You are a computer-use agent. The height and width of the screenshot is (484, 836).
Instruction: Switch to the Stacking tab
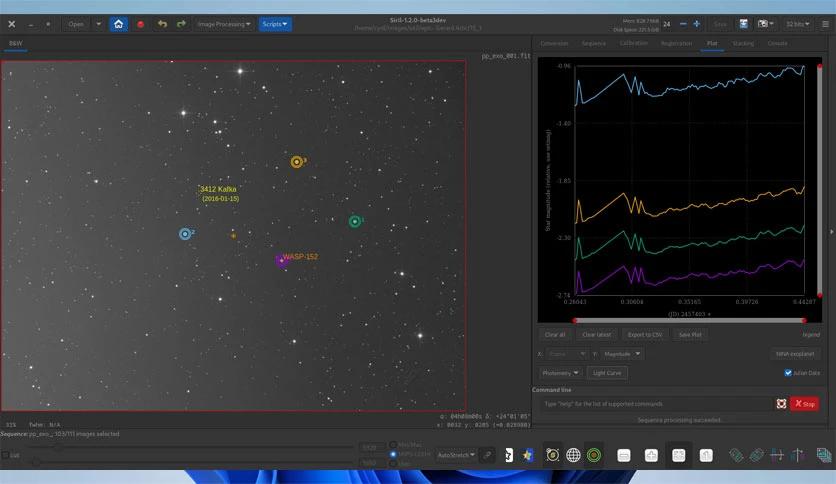(x=743, y=43)
